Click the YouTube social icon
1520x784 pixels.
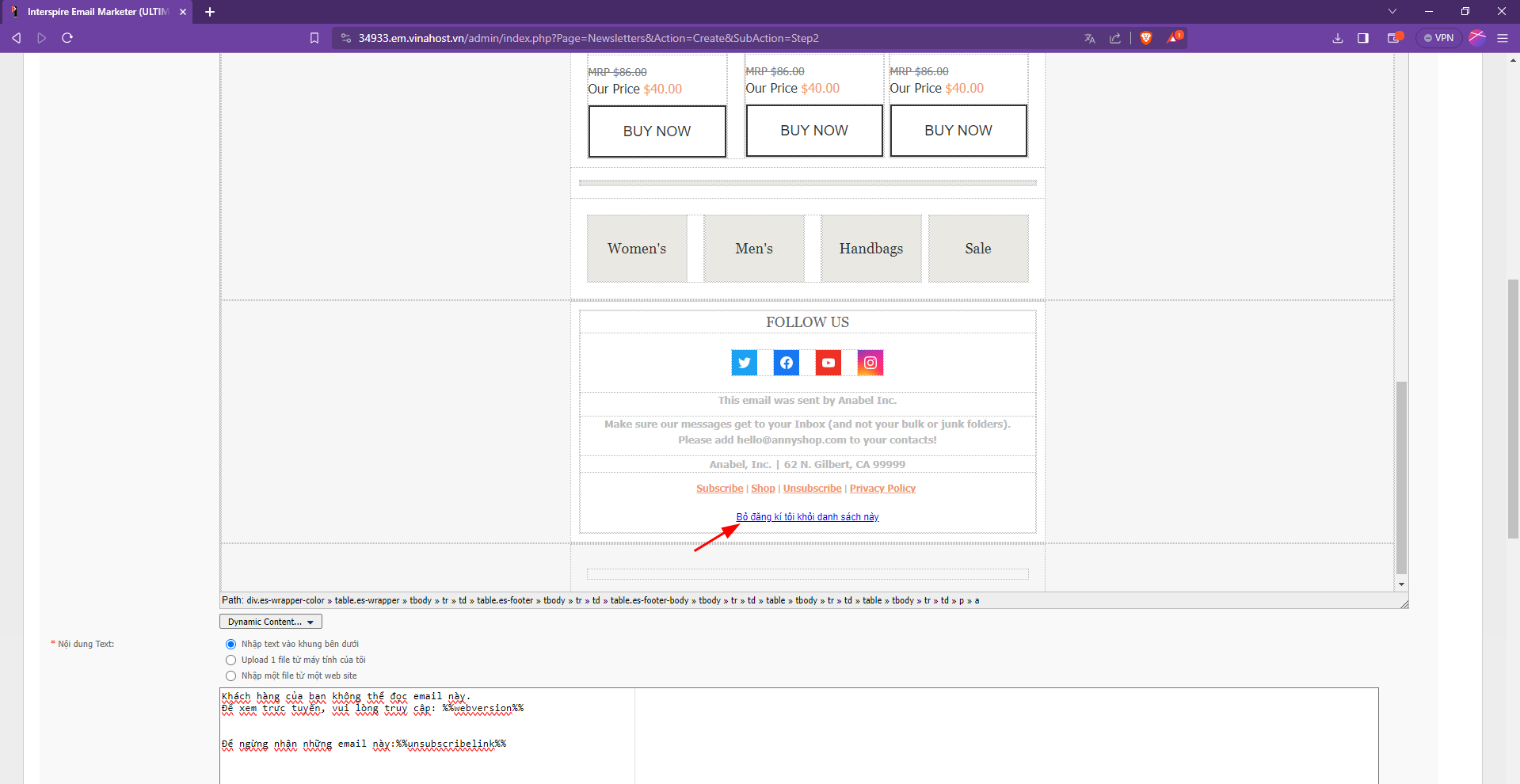click(x=828, y=363)
